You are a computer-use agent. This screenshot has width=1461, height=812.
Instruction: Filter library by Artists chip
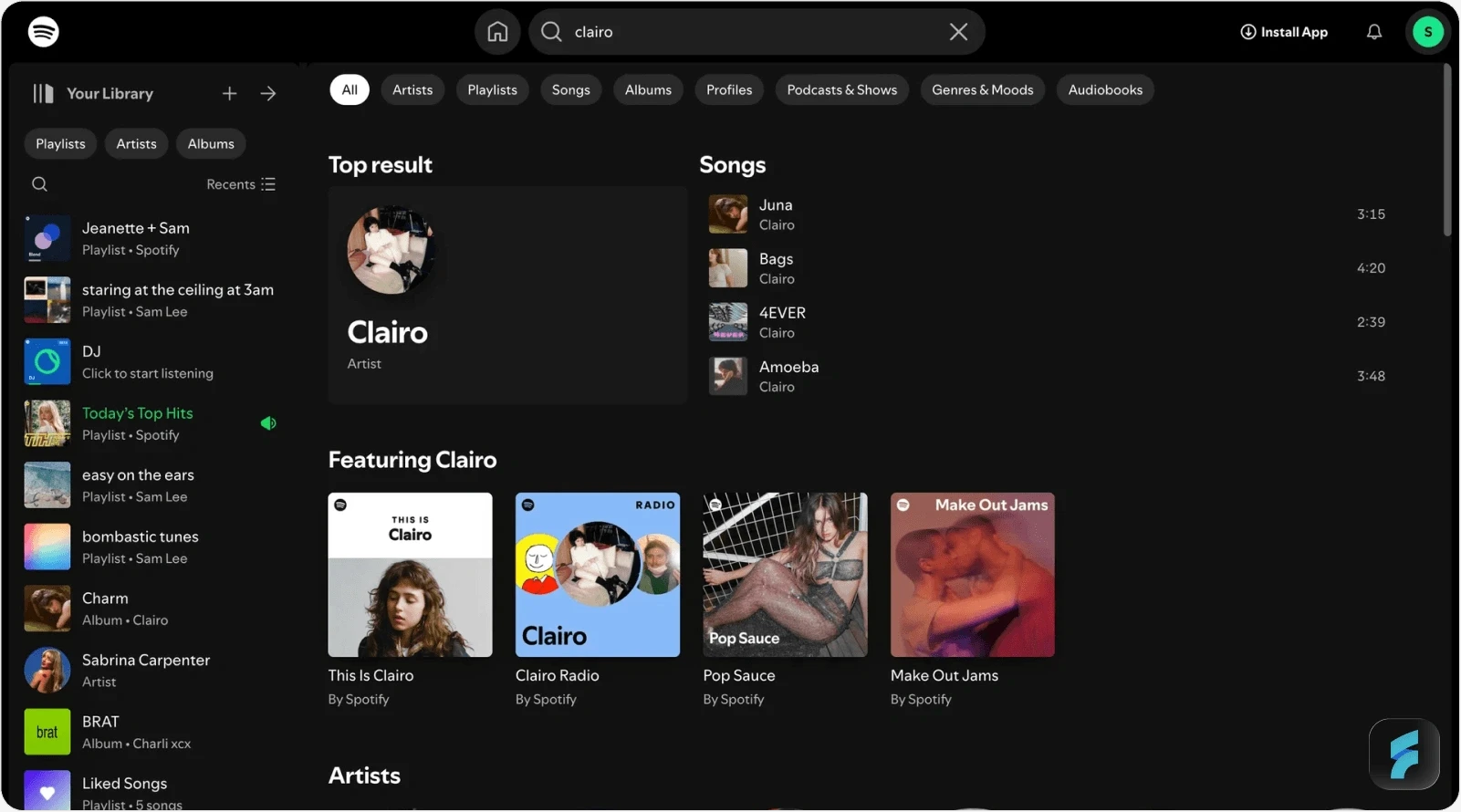137,143
